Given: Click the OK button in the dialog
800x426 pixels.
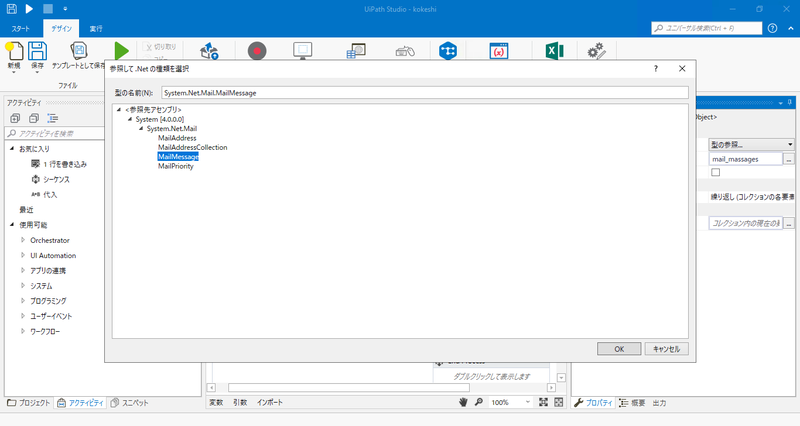Looking at the screenshot, I should pos(619,349).
